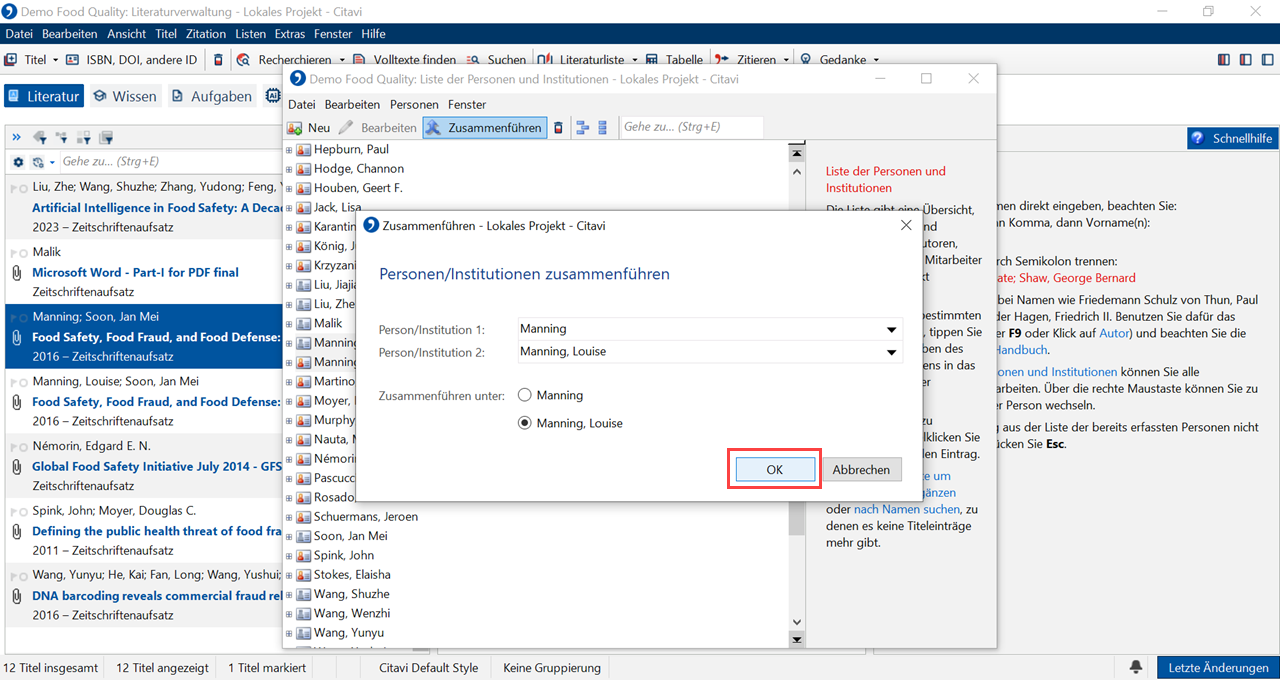Click the first filter icon above title list
Screen dimensions: 1280x680
(40, 137)
